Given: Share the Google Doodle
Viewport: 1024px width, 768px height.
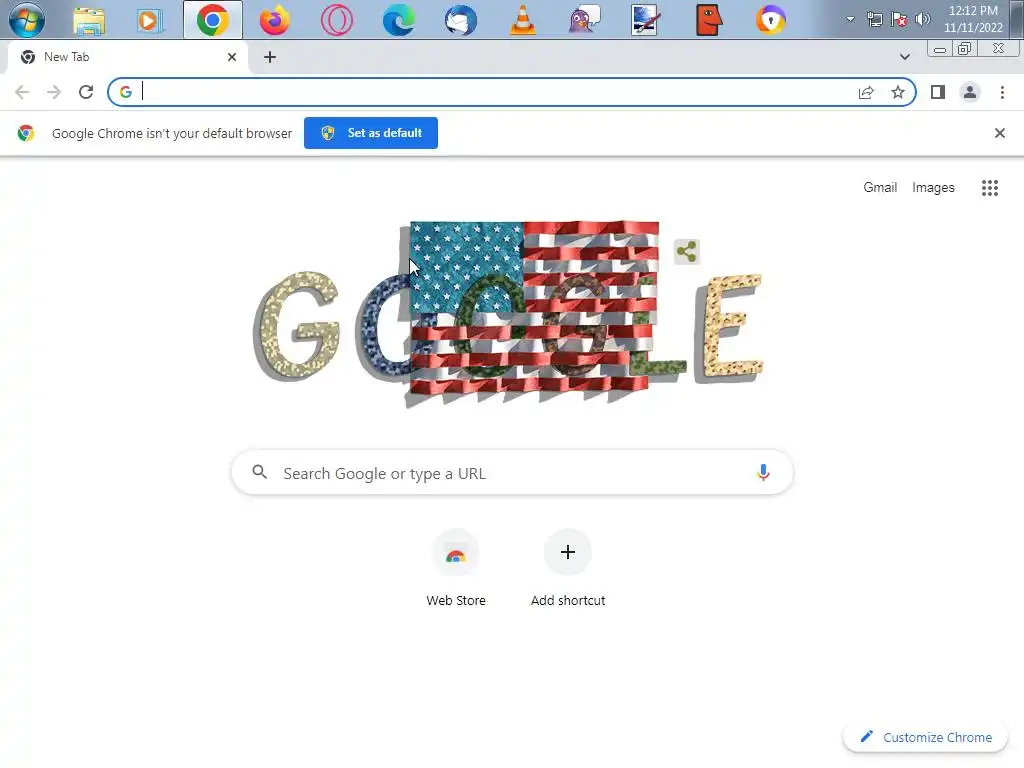Looking at the screenshot, I should [686, 251].
